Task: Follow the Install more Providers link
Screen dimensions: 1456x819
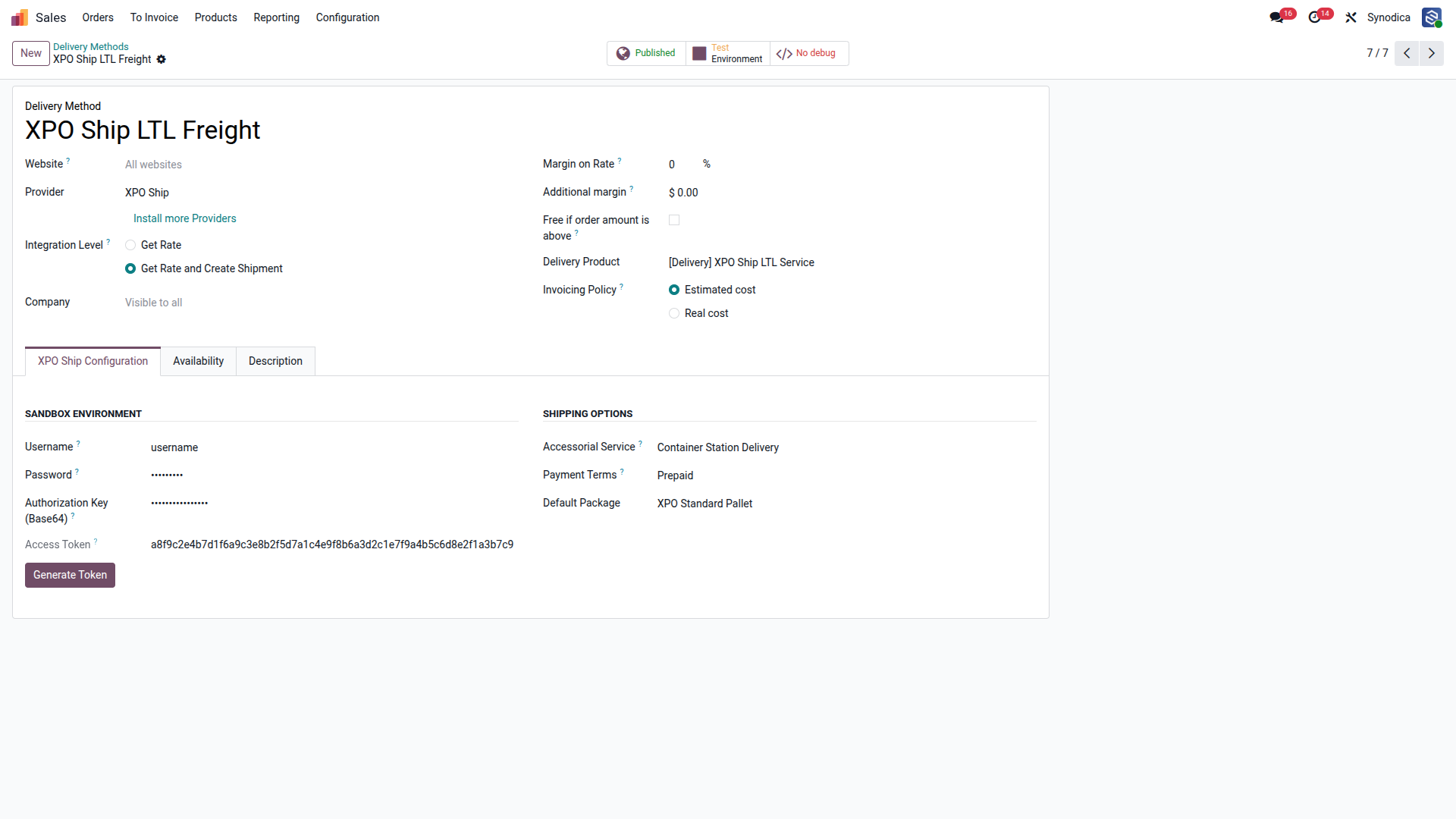Action: pos(184,218)
